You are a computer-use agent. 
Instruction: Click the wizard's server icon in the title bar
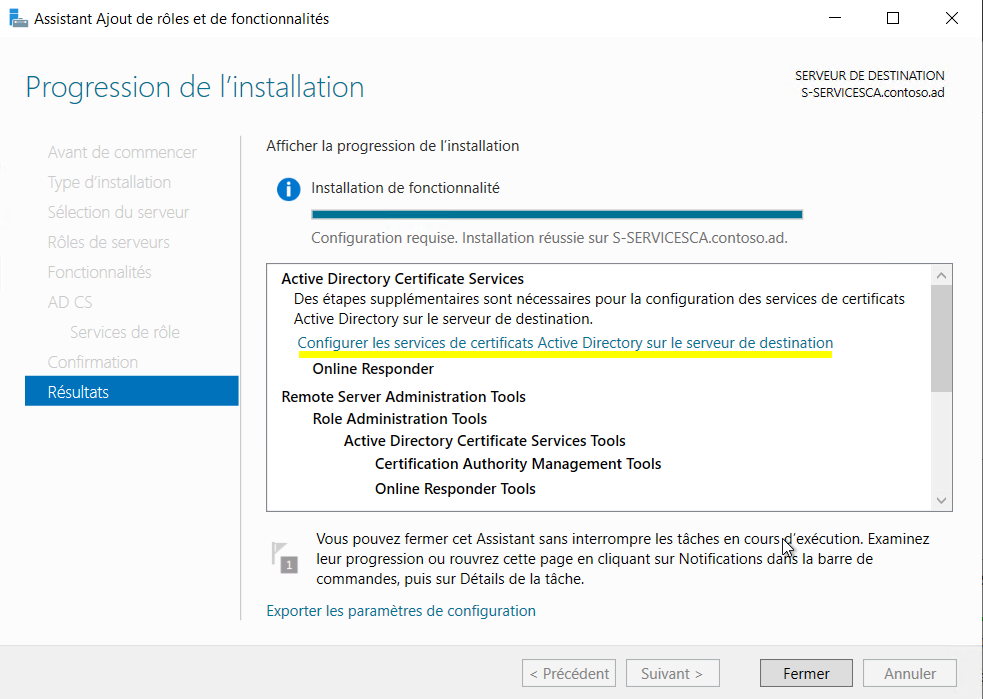coord(18,18)
